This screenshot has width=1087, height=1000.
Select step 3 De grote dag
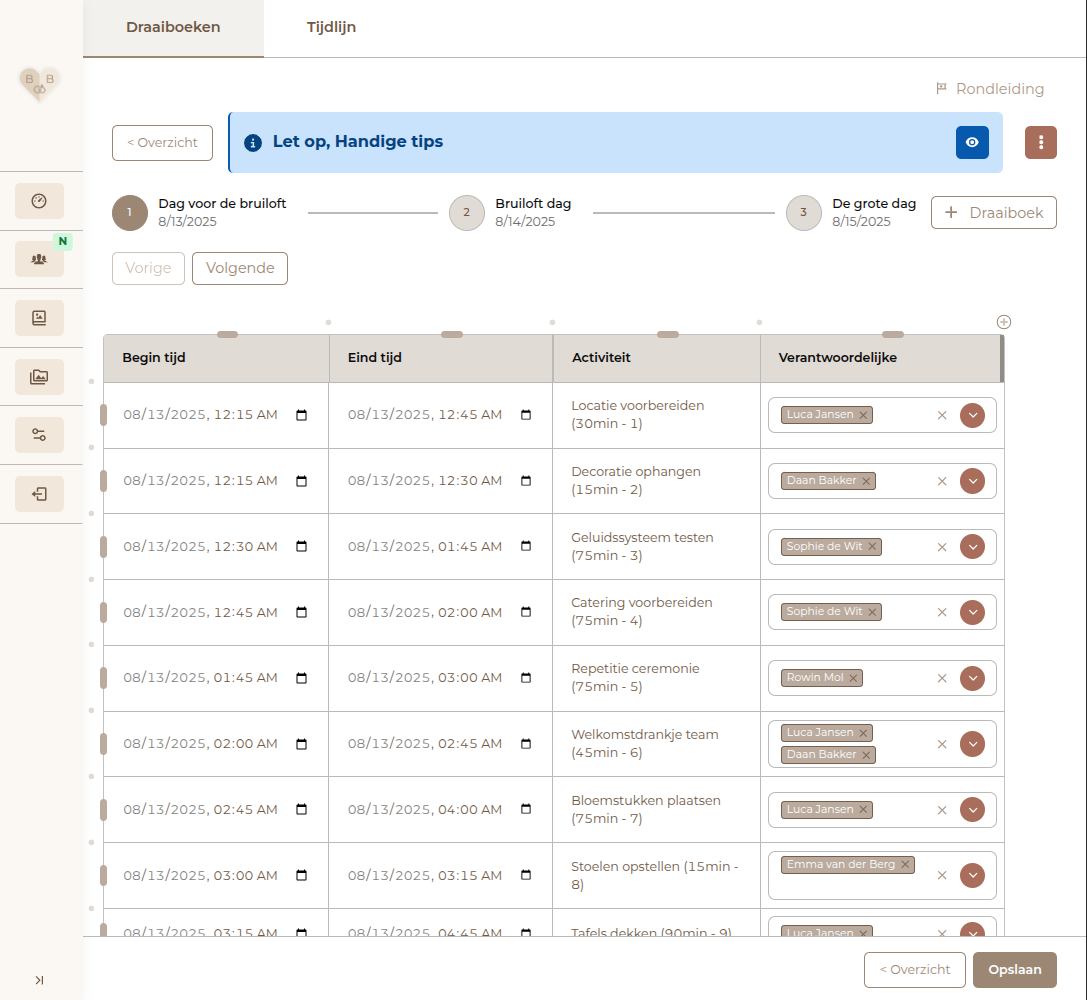point(851,213)
